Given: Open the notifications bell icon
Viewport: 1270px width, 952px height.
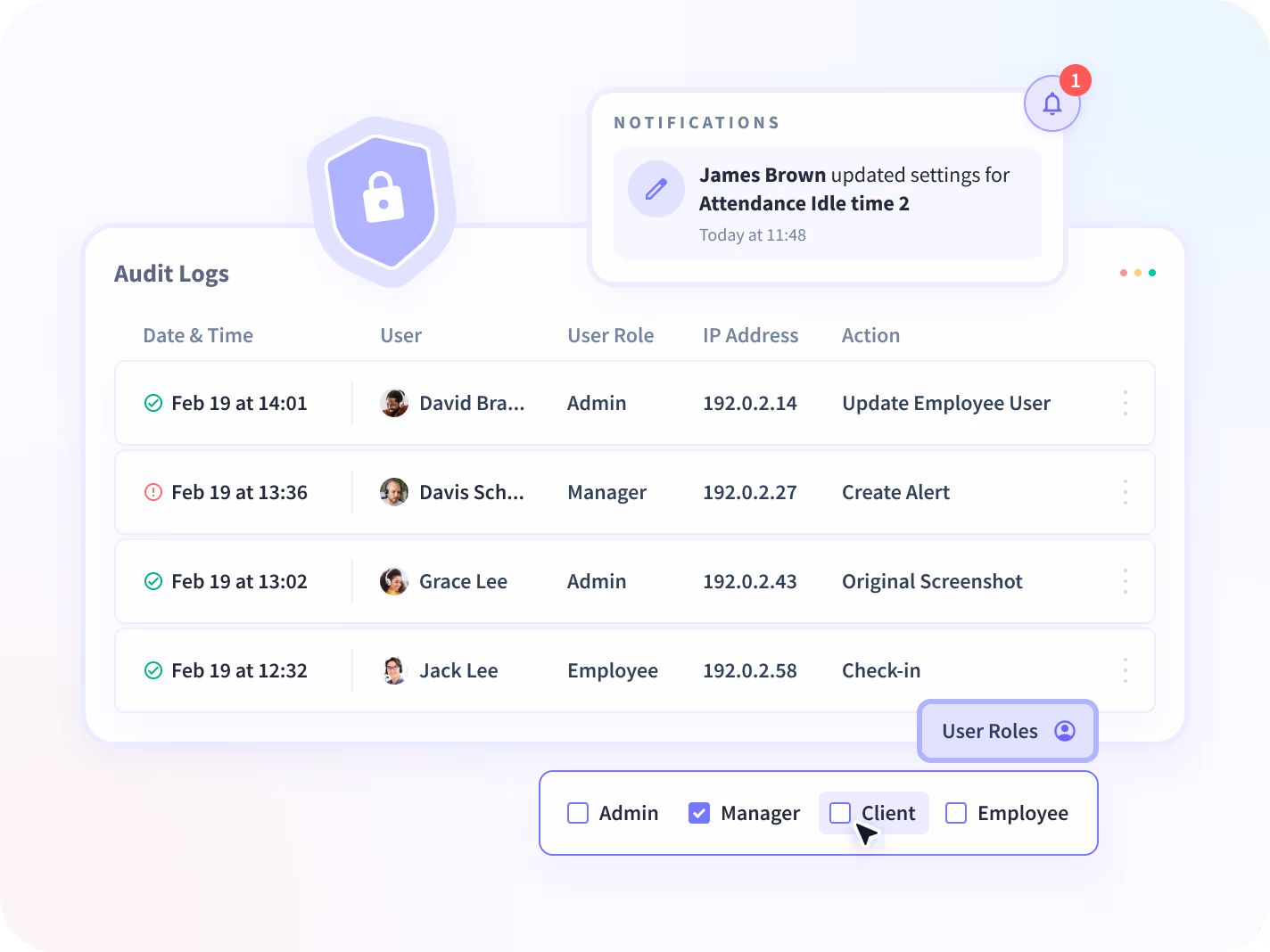Looking at the screenshot, I should coord(1051,103).
